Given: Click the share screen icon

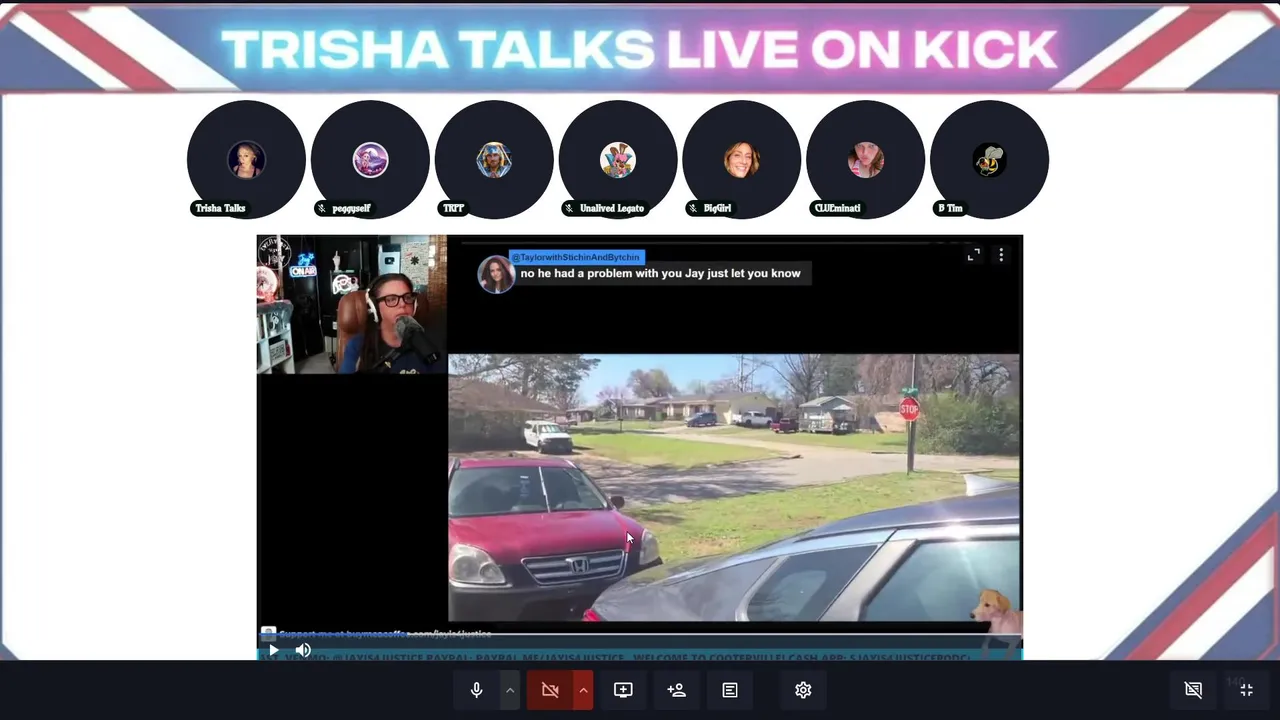Looking at the screenshot, I should [x=623, y=690].
